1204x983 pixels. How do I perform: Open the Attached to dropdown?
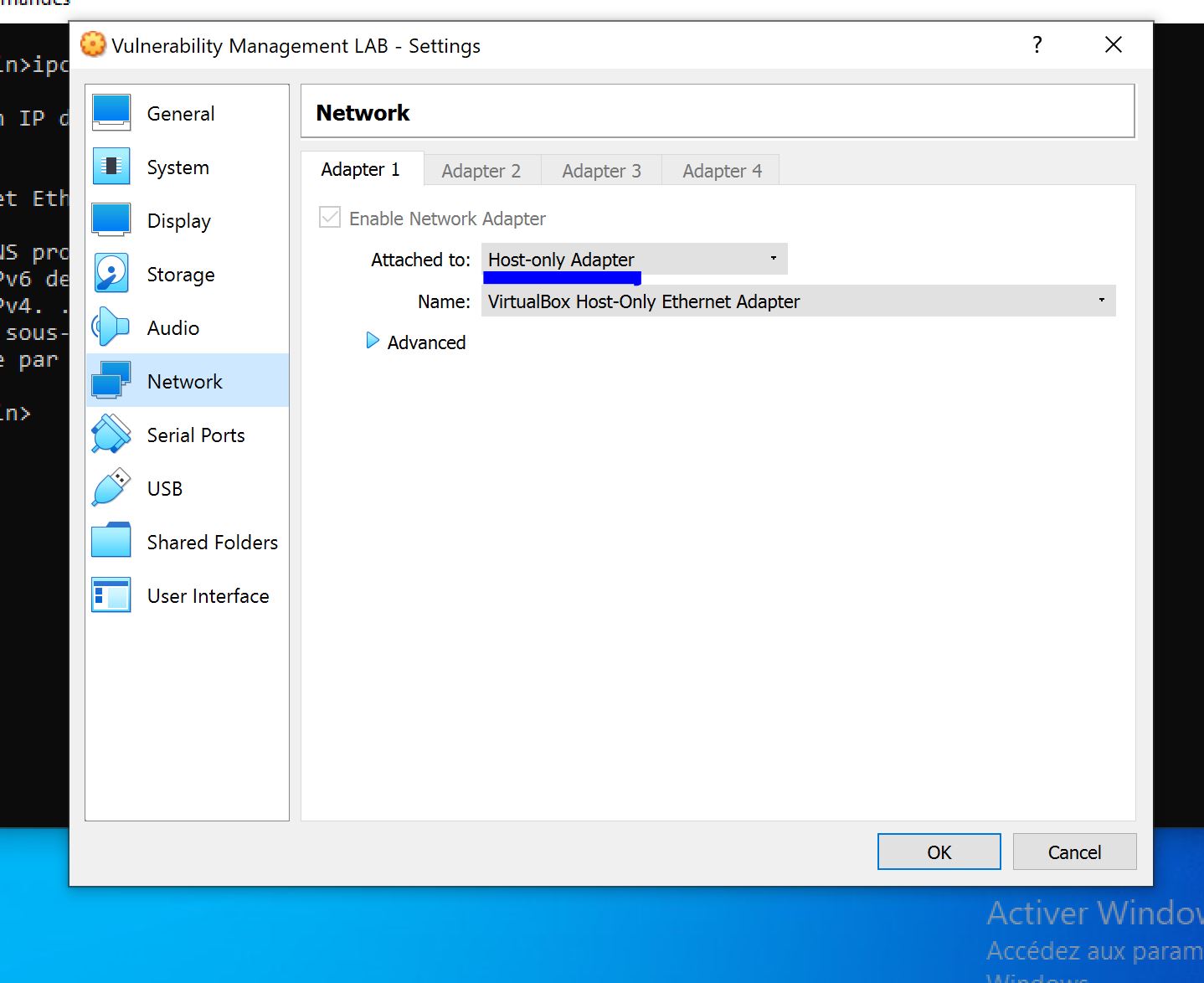pyautogui.click(x=634, y=260)
